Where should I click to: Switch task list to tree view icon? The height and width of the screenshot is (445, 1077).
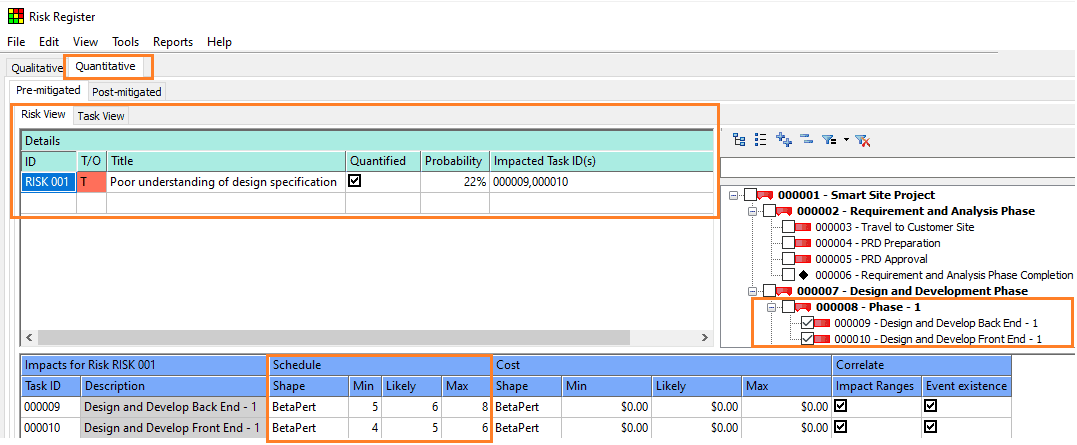[x=739, y=140]
